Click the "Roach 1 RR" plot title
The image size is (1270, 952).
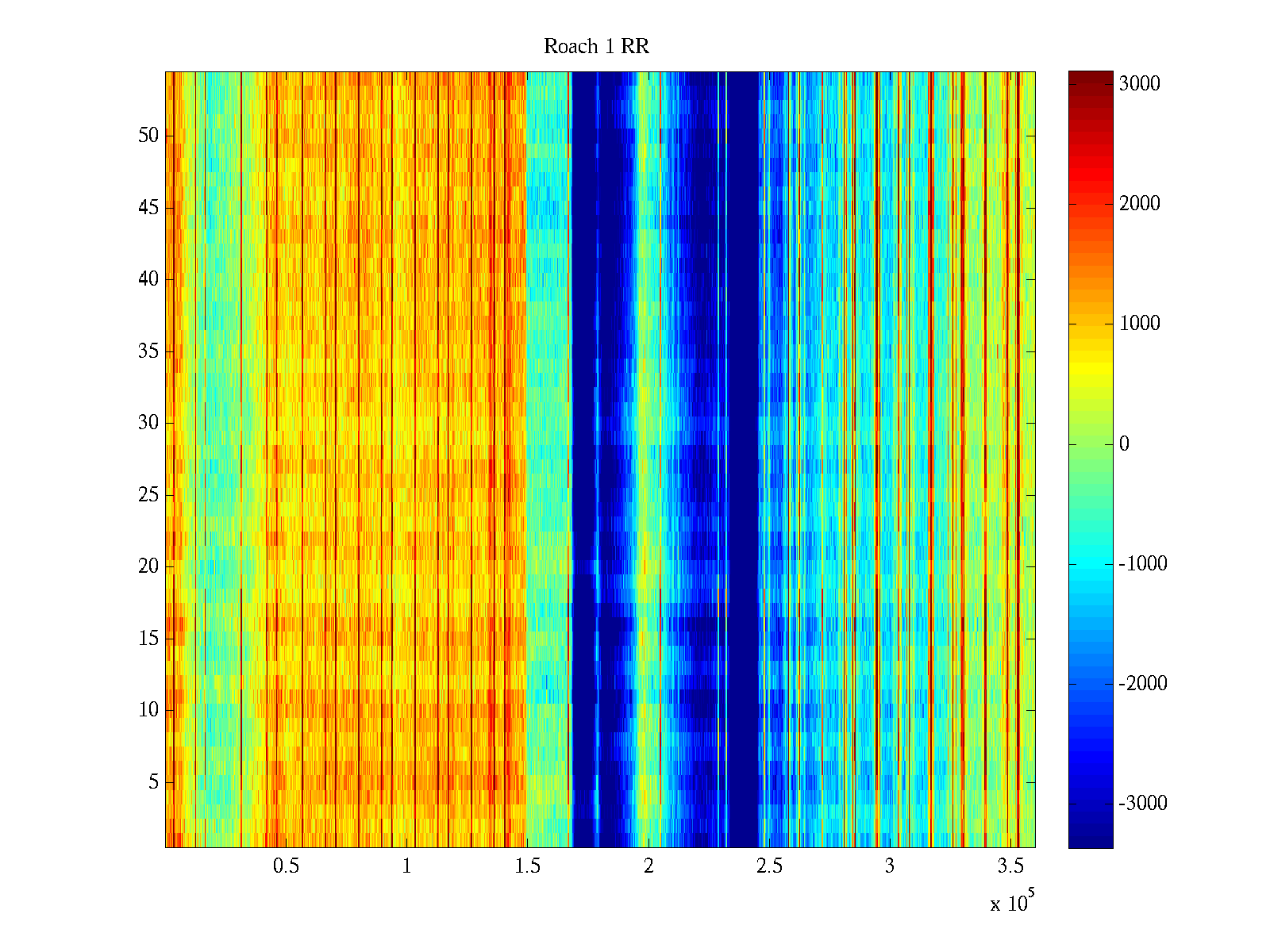[x=596, y=47]
